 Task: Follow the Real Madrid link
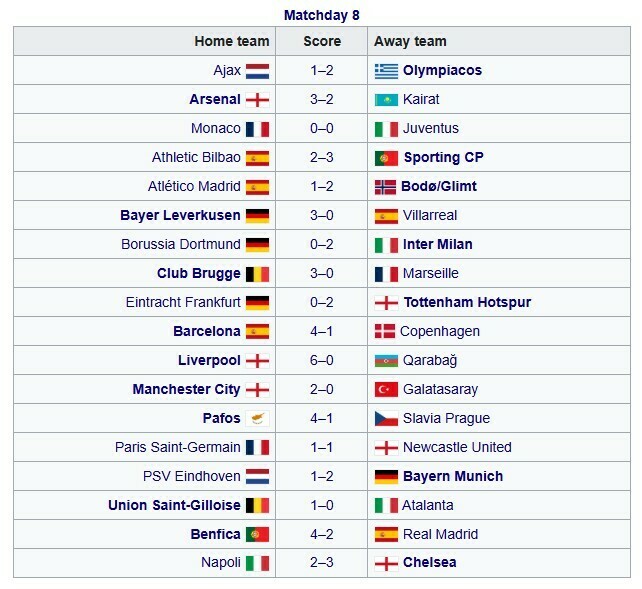click(440, 535)
